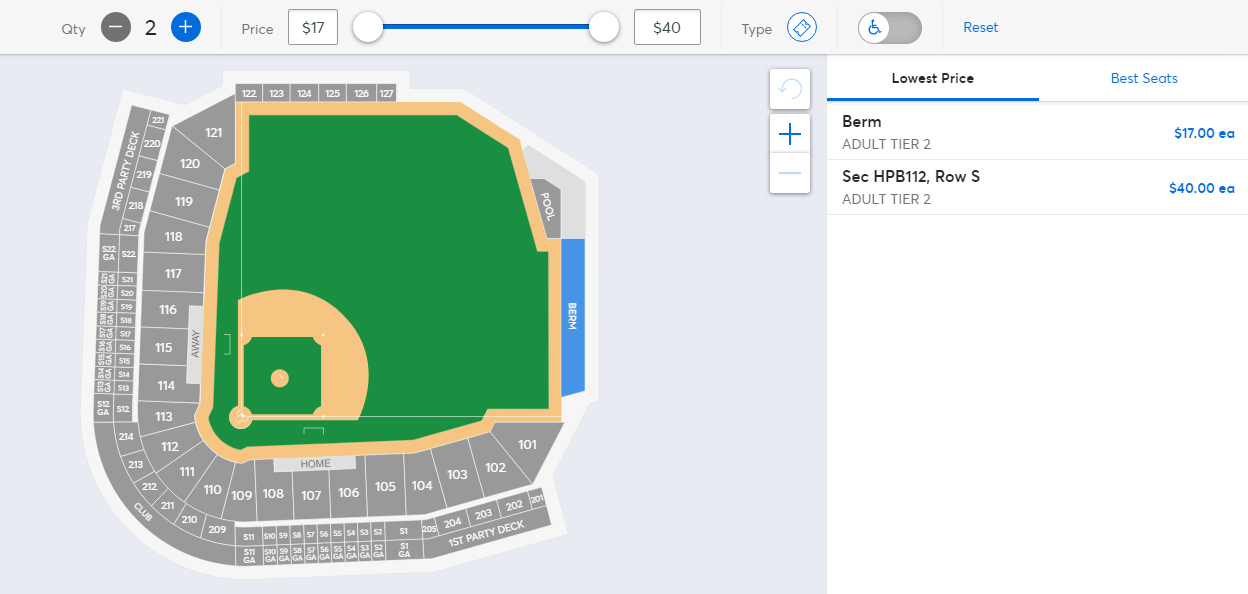Switch to the Best Seats tab
Viewport: 1248px width, 594px height.
click(1143, 78)
